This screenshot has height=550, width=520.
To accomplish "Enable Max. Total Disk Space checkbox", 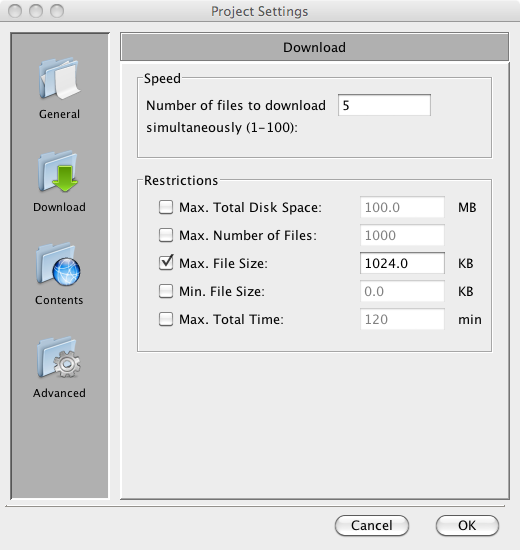I will click(166, 207).
